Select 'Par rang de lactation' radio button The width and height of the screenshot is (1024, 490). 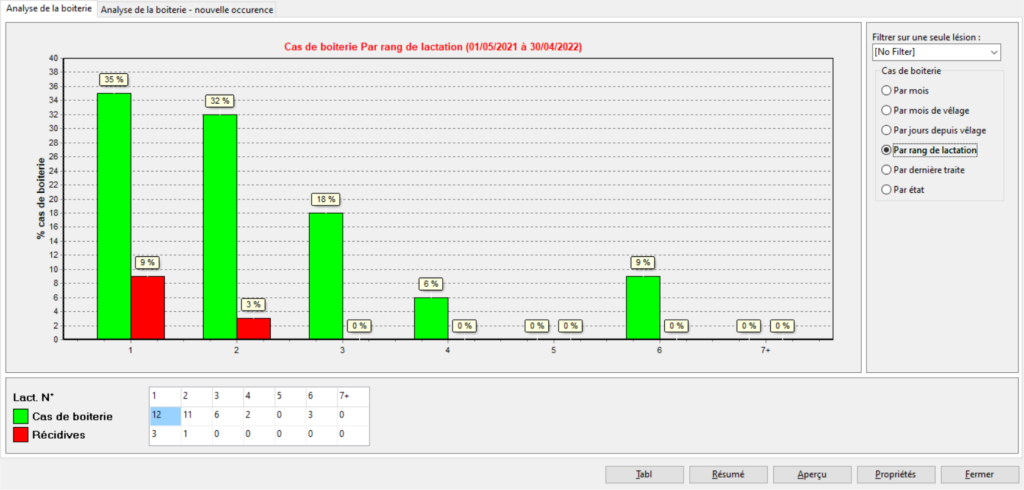coord(886,150)
